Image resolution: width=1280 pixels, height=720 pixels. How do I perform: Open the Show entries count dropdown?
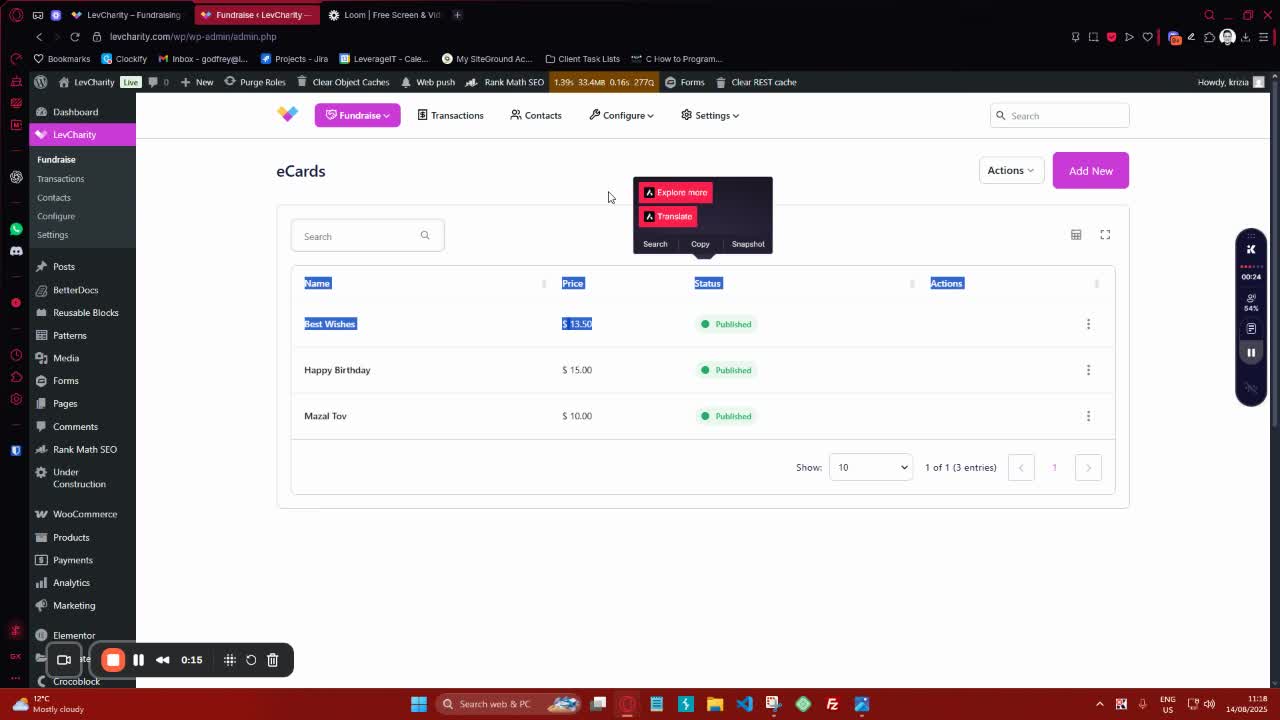[x=870, y=468]
